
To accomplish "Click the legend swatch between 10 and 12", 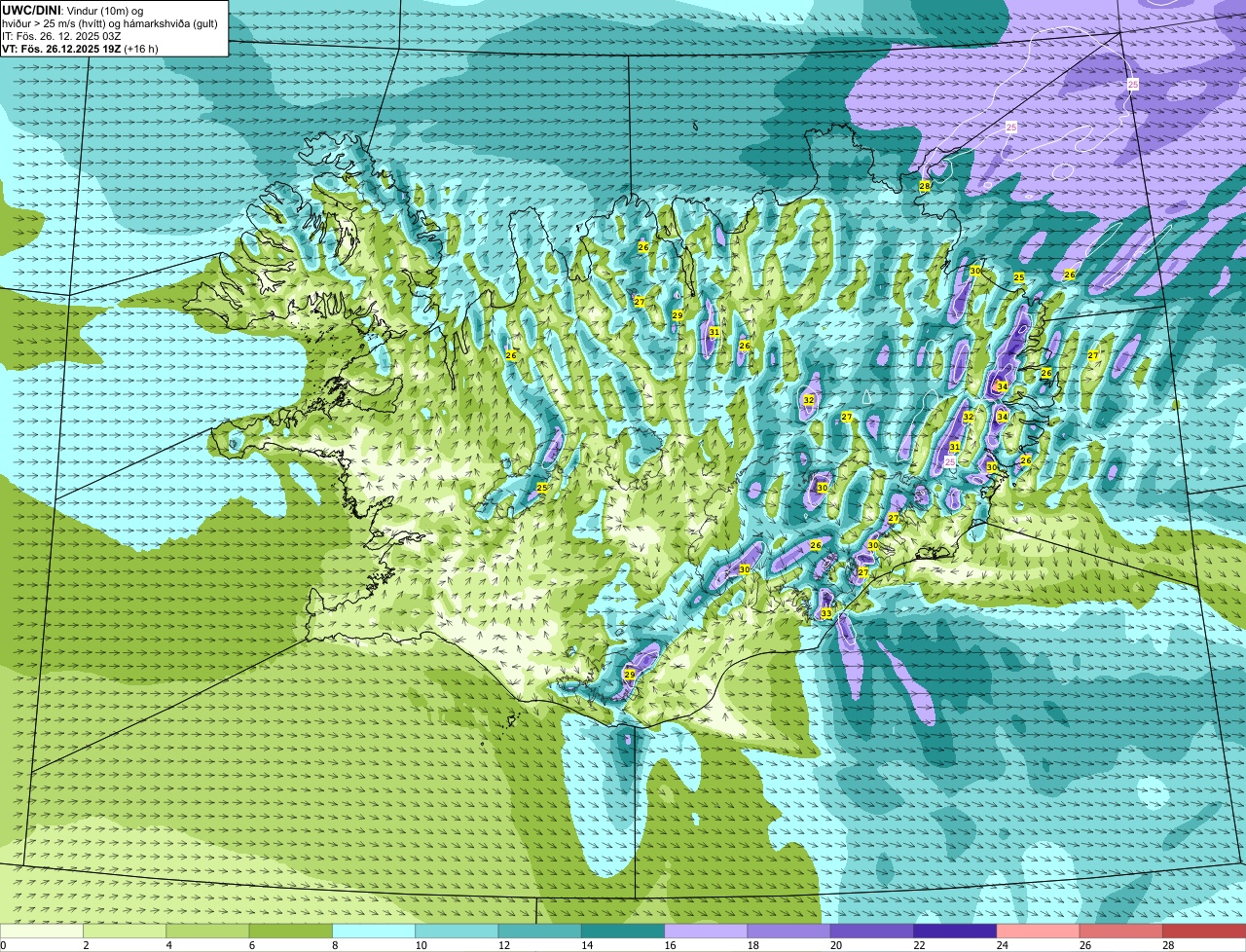I will point(457,932).
